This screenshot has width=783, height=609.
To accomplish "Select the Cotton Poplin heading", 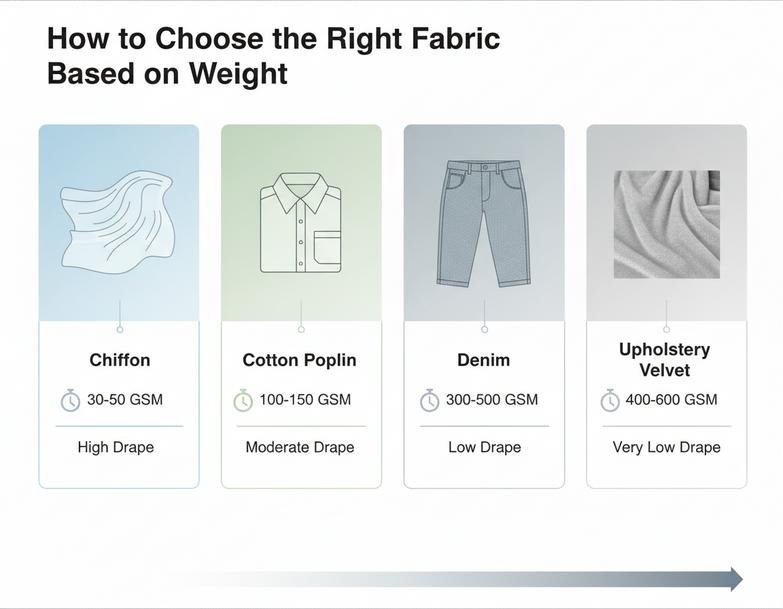I will click(299, 360).
